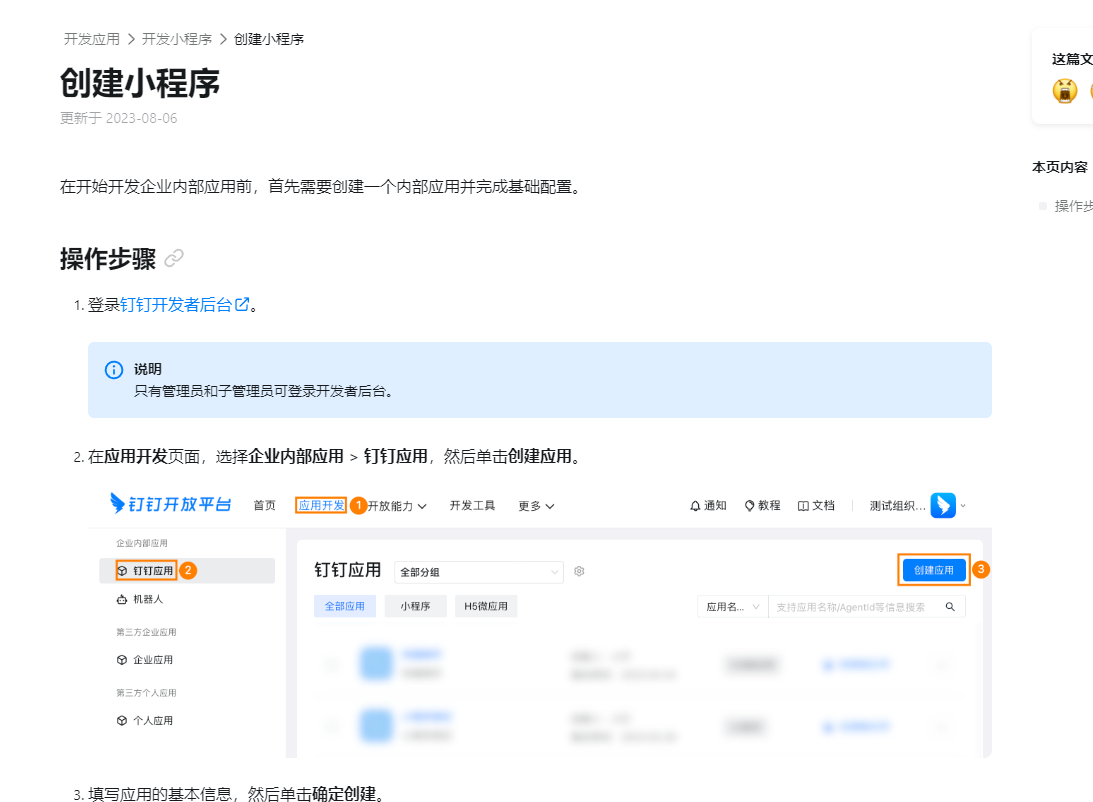Click the 第三方企业应用 sidebar section label
The image size is (1093, 802).
(x=146, y=632)
